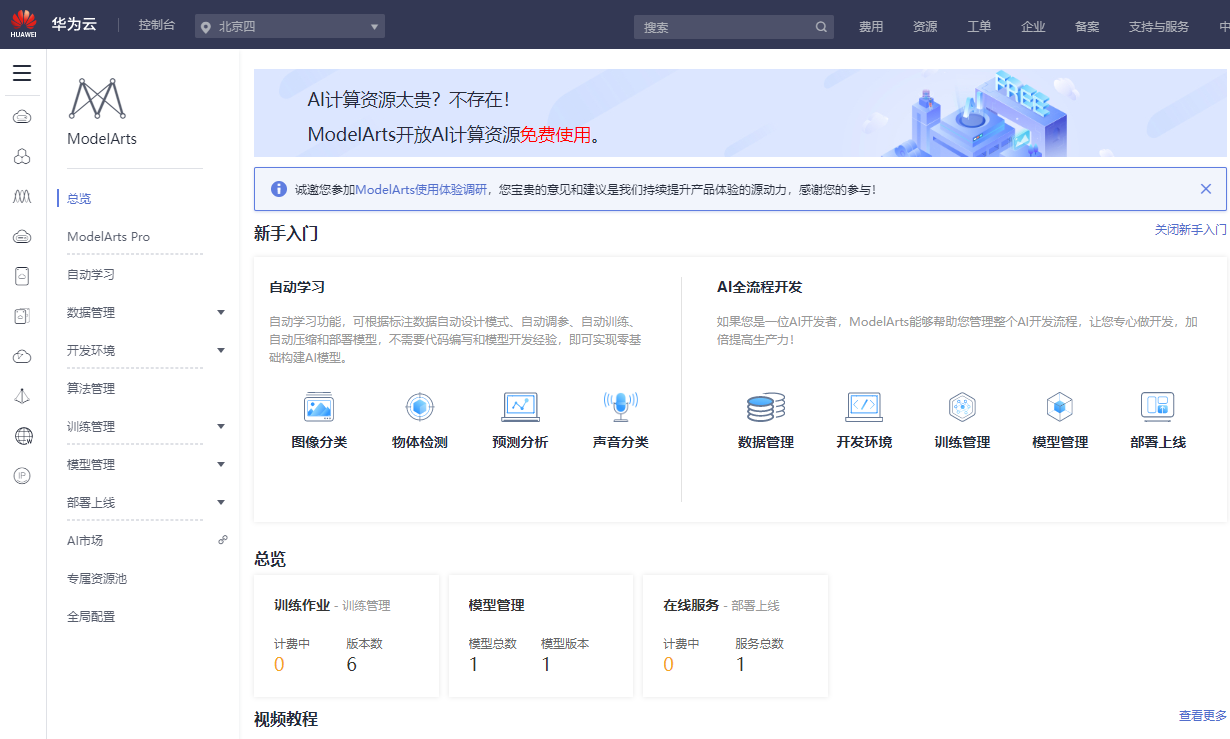Expand 数据管理 in the sidebar
The image size is (1230, 739).
click(221, 312)
